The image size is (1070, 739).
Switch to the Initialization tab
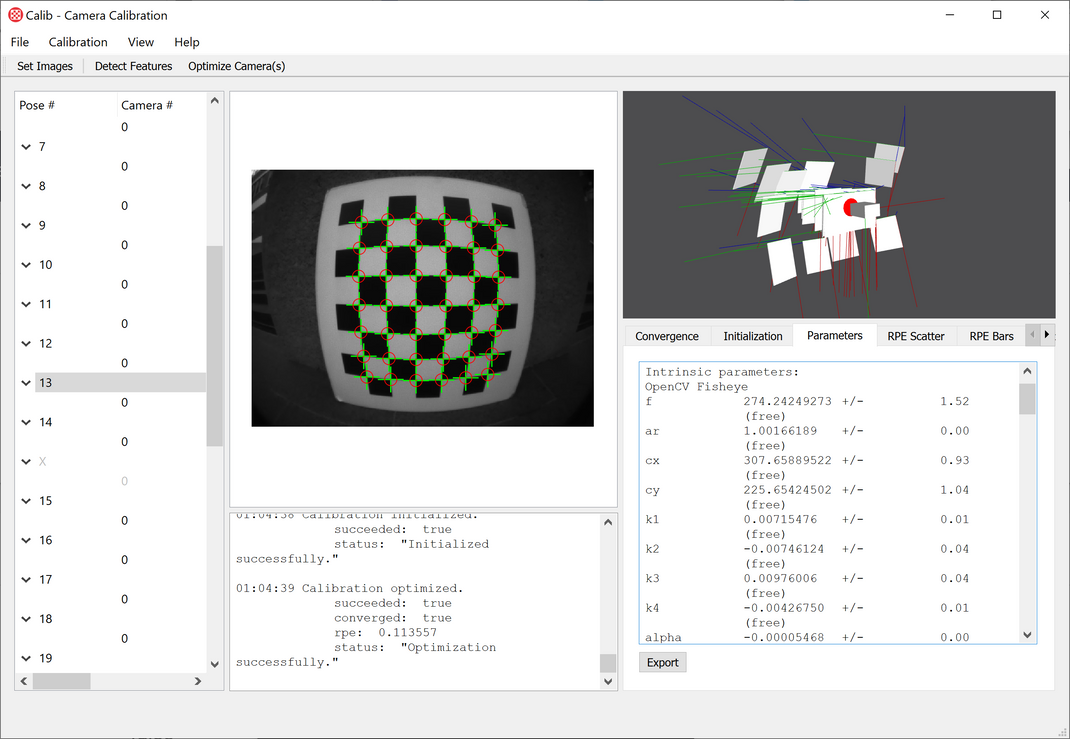click(751, 335)
